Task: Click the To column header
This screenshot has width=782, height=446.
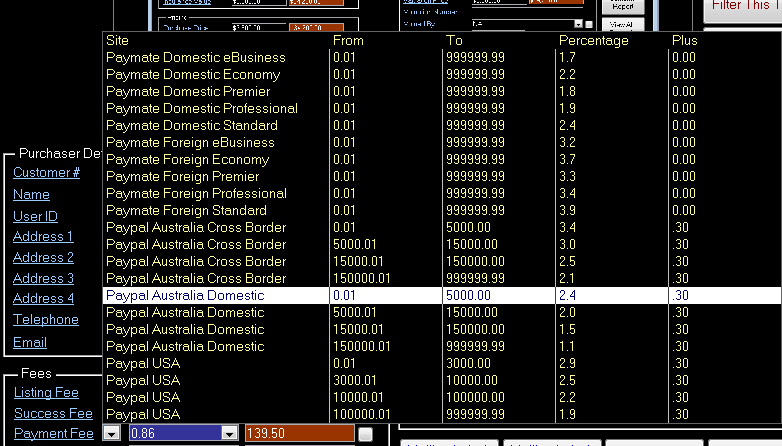Action: coord(454,40)
